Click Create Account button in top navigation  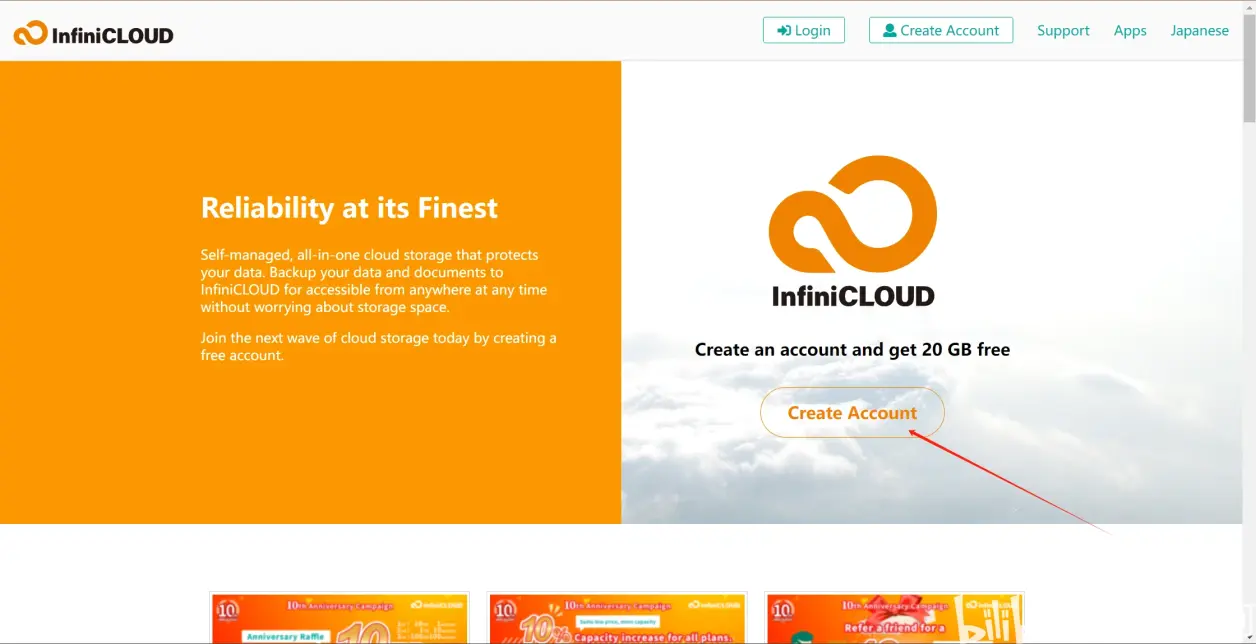click(x=941, y=30)
